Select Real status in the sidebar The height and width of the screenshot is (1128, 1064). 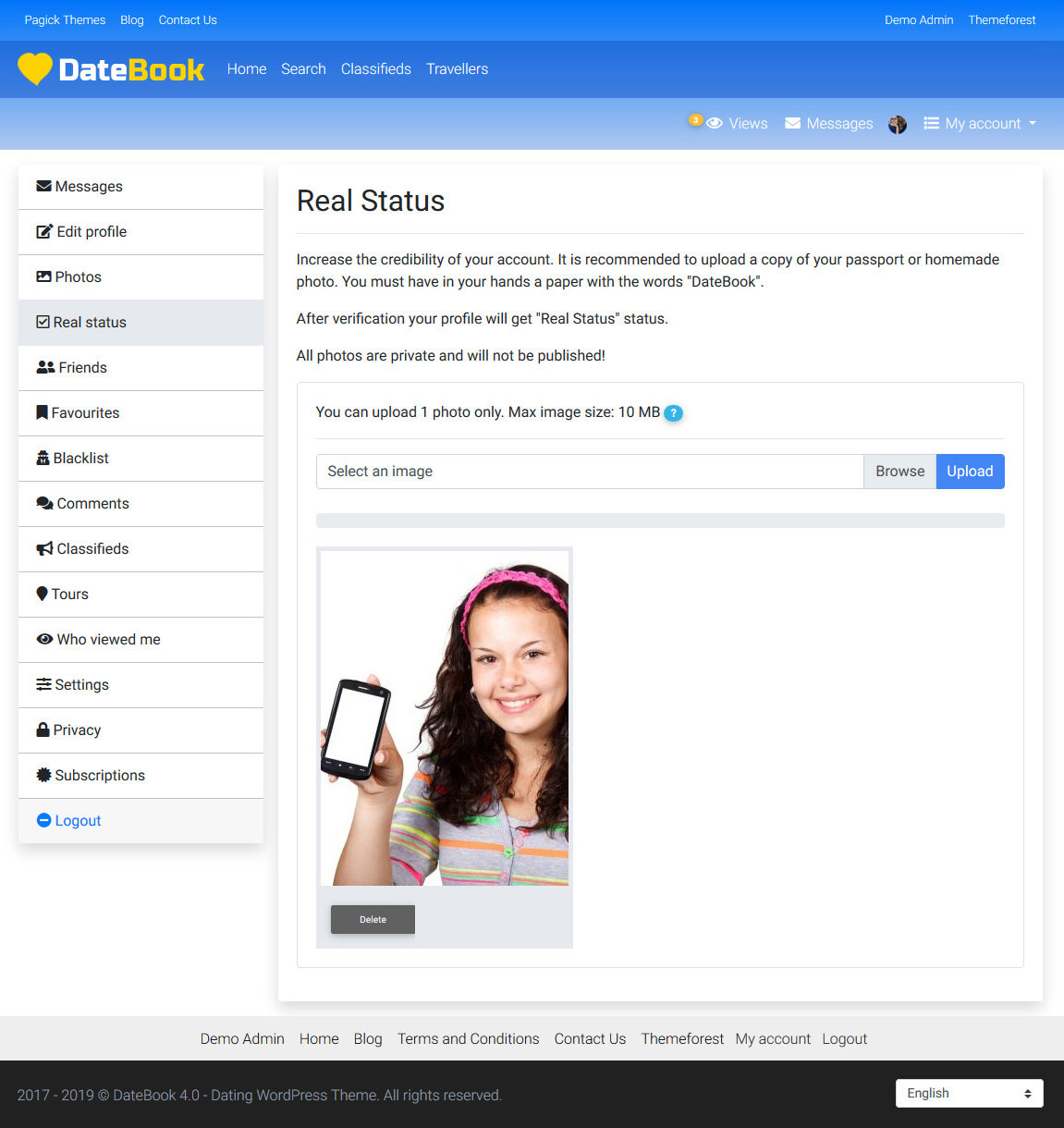point(90,322)
